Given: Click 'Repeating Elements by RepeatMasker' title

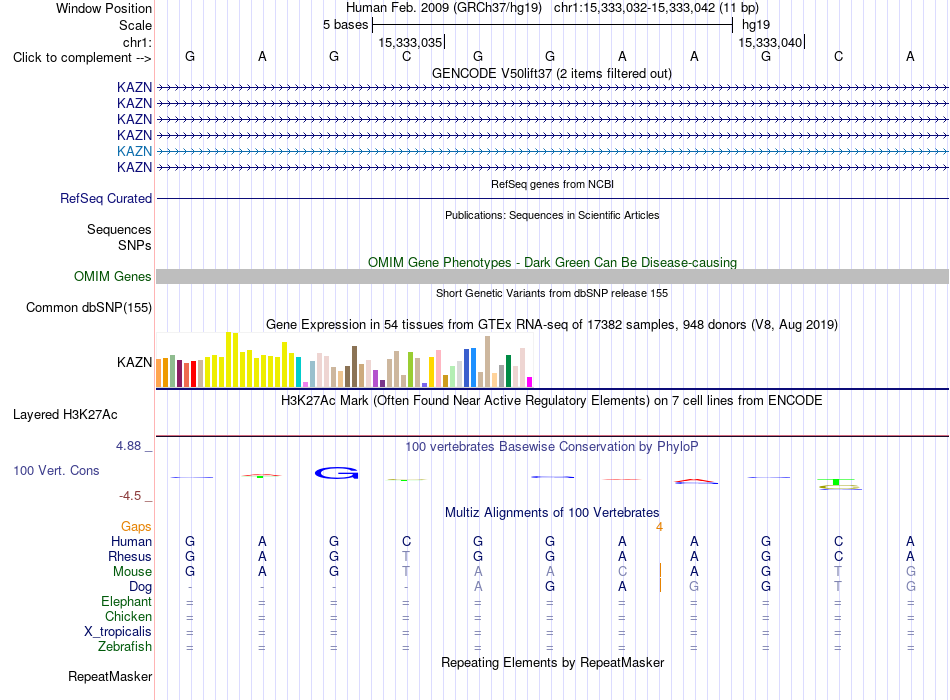Looking at the screenshot, I should (552, 662).
